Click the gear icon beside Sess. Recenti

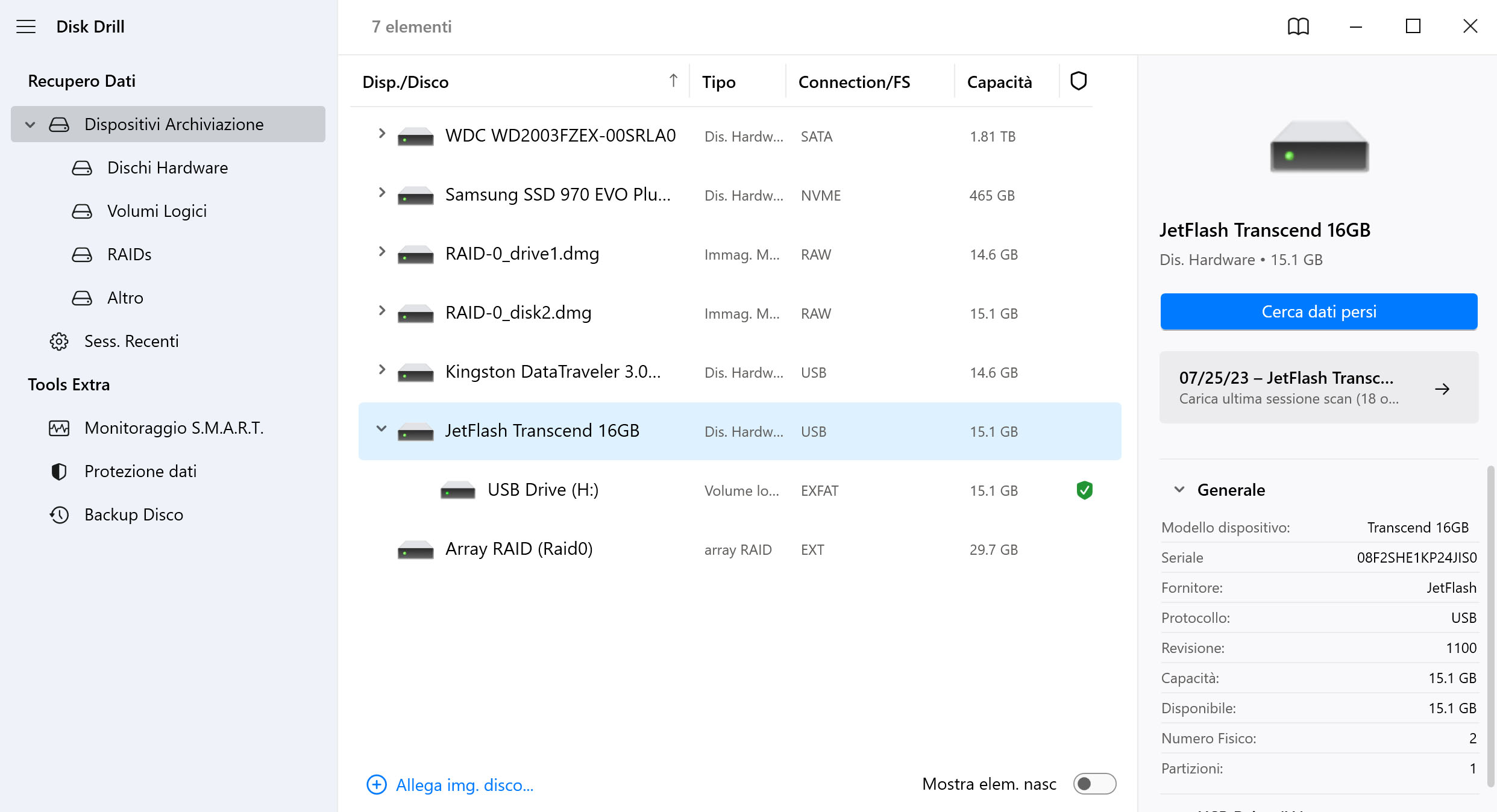pos(59,341)
